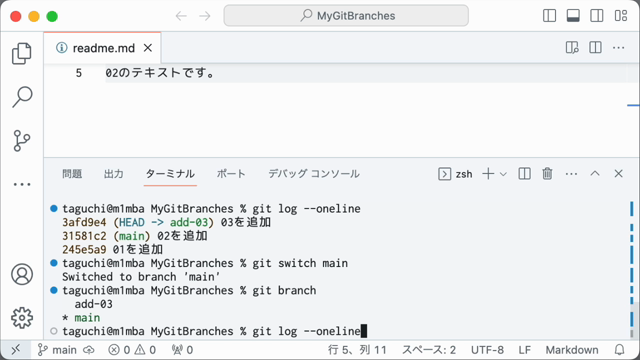Maximize the panel with the chevron up
Screen dimensions: 640x360
click(595, 173)
